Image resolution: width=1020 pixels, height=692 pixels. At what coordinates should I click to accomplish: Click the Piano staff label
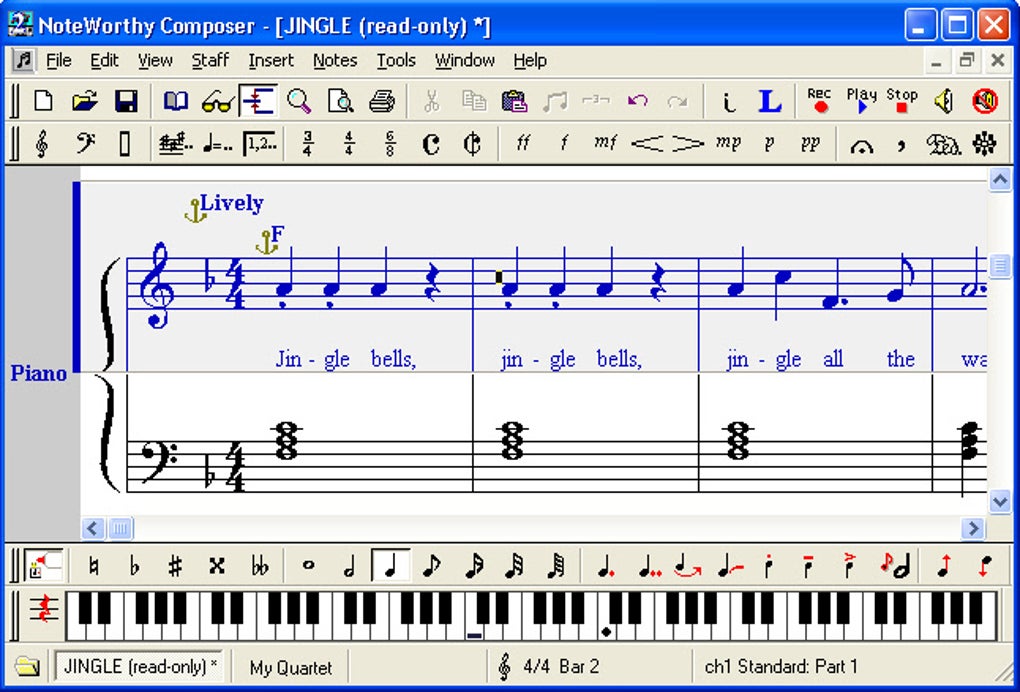[38, 374]
